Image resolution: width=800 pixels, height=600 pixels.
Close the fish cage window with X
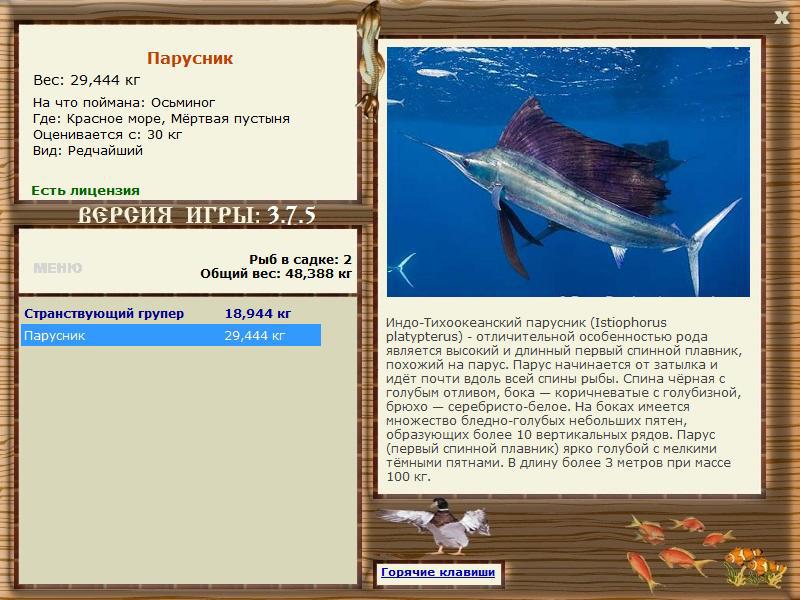coord(781,18)
